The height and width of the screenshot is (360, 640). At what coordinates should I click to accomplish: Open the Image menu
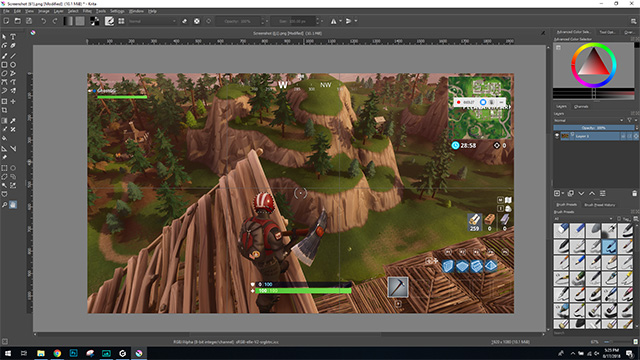click(x=44, y=11)
